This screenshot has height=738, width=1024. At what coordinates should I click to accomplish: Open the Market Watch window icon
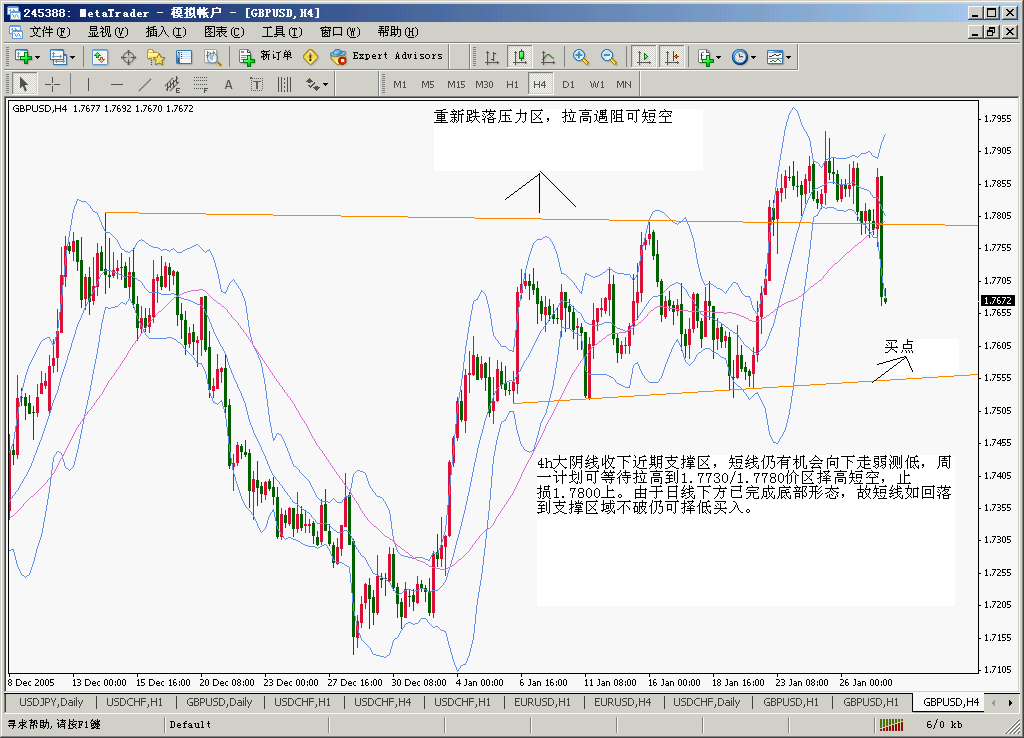(x=100, y=57)
